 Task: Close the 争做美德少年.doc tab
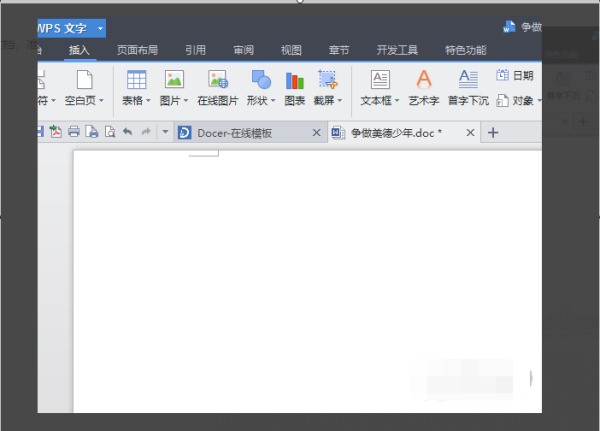[470, 133]
